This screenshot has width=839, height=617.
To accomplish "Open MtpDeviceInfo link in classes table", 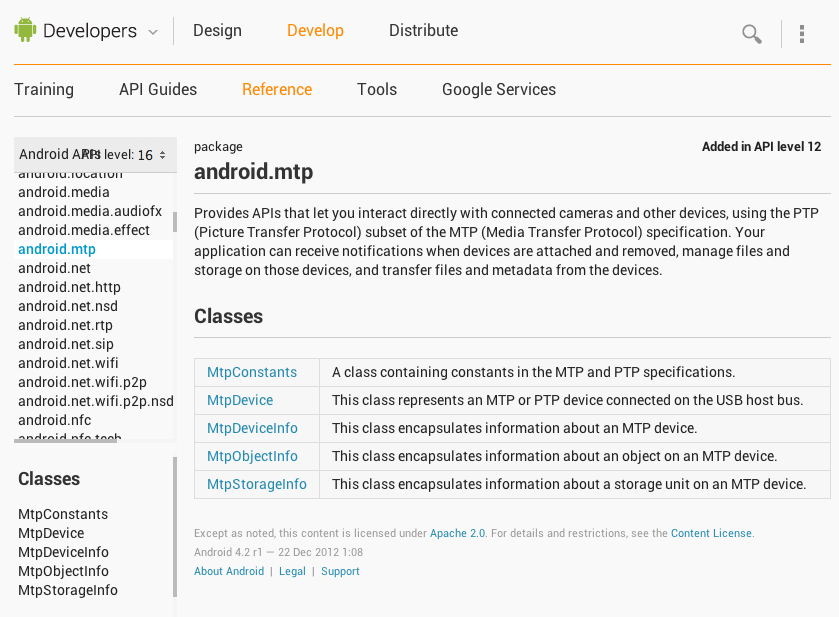I will tap(252, 428).
